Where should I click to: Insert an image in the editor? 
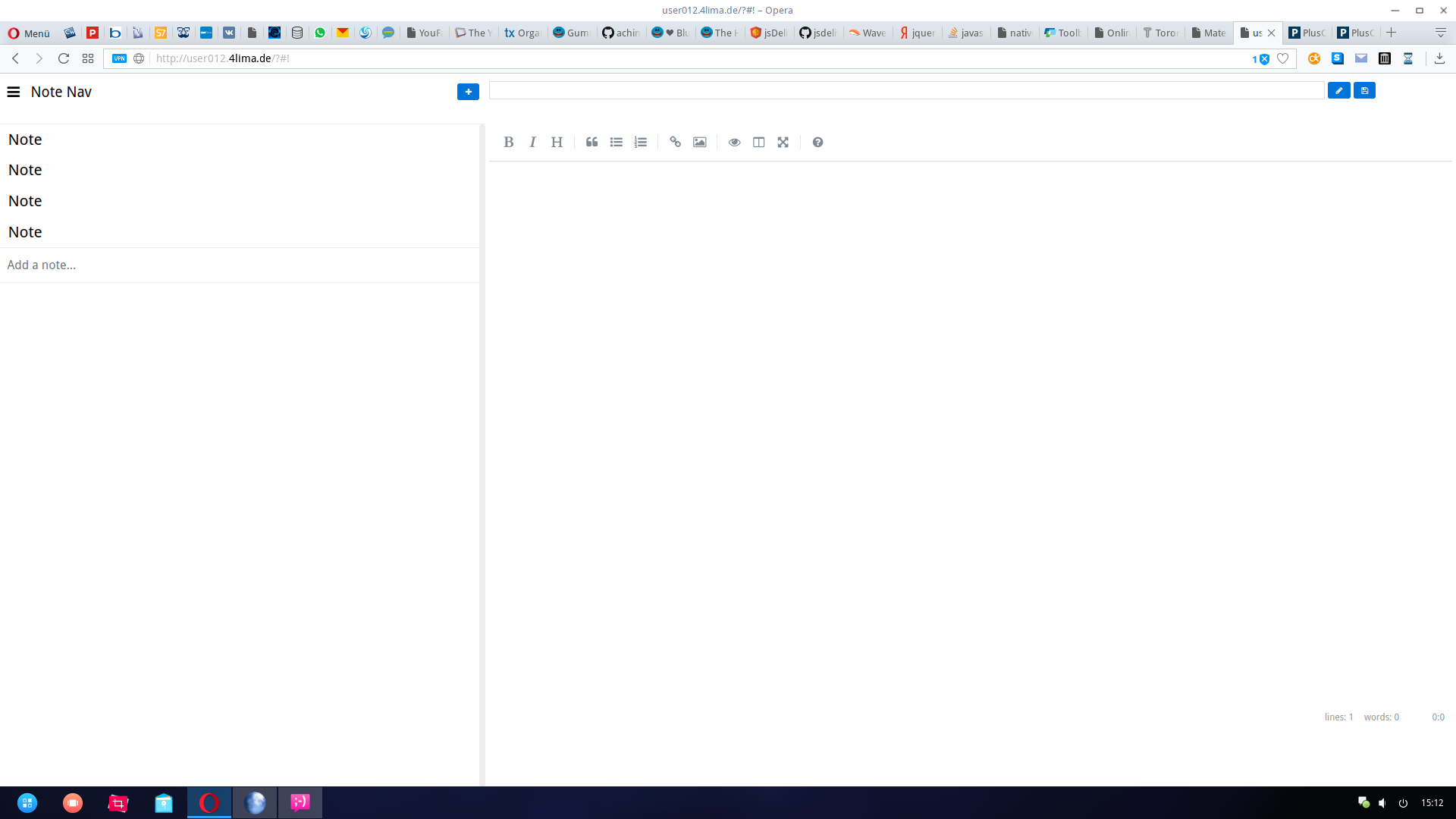tap(700, 142)
